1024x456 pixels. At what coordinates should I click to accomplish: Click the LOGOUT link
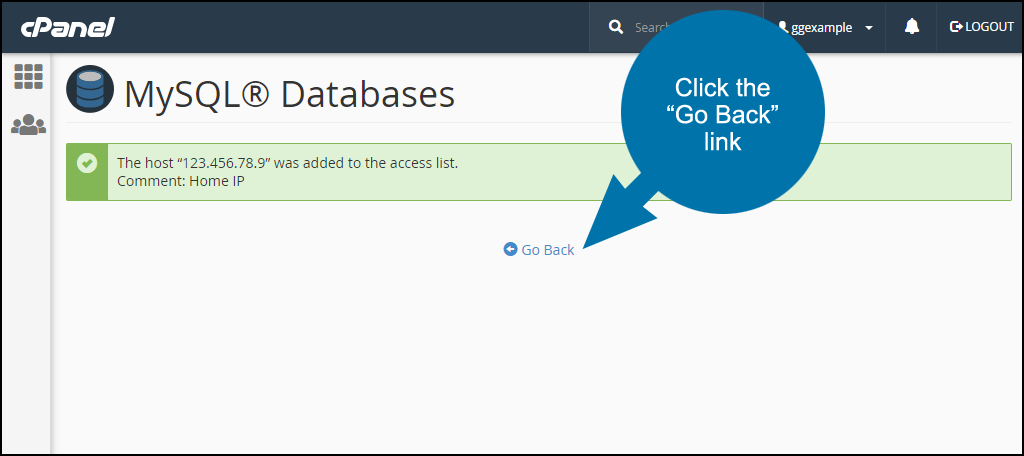pos(982,27)
